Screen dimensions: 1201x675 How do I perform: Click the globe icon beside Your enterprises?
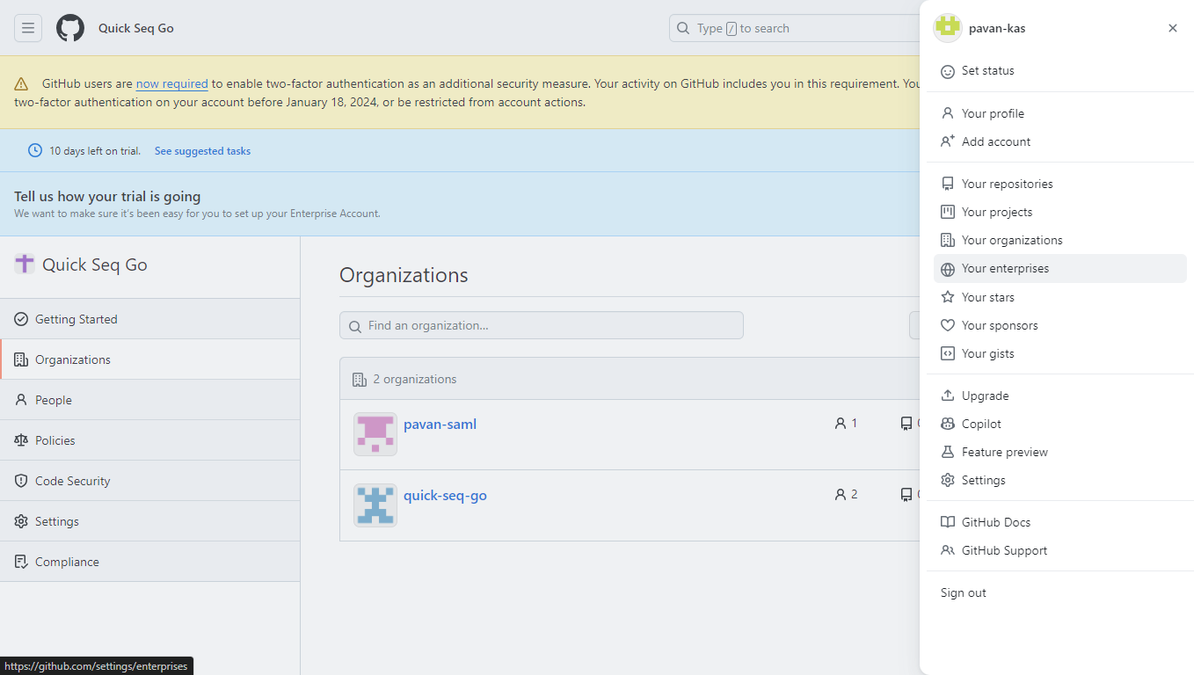coord(948,269)
